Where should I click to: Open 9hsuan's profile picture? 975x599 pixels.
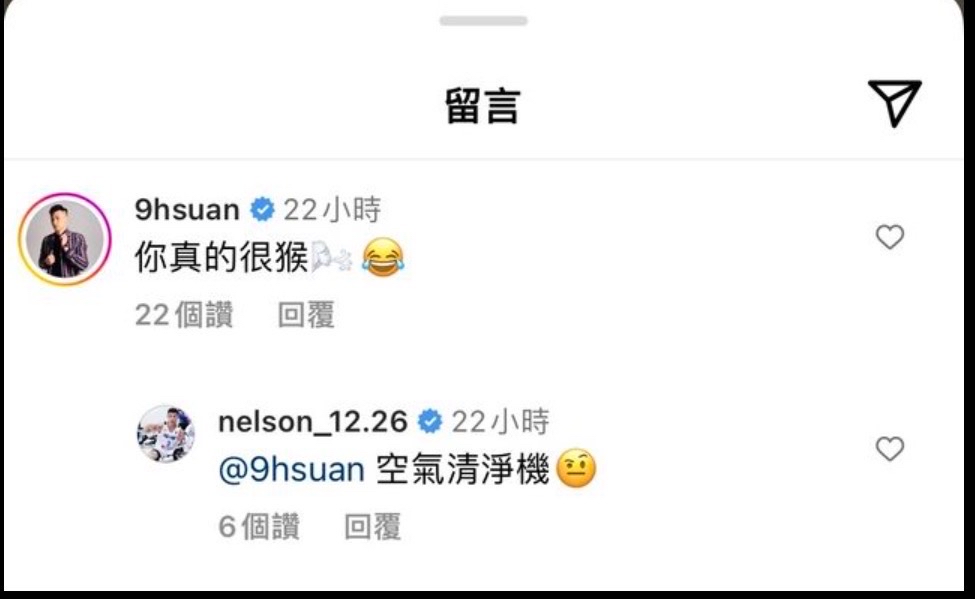point(65,239)
